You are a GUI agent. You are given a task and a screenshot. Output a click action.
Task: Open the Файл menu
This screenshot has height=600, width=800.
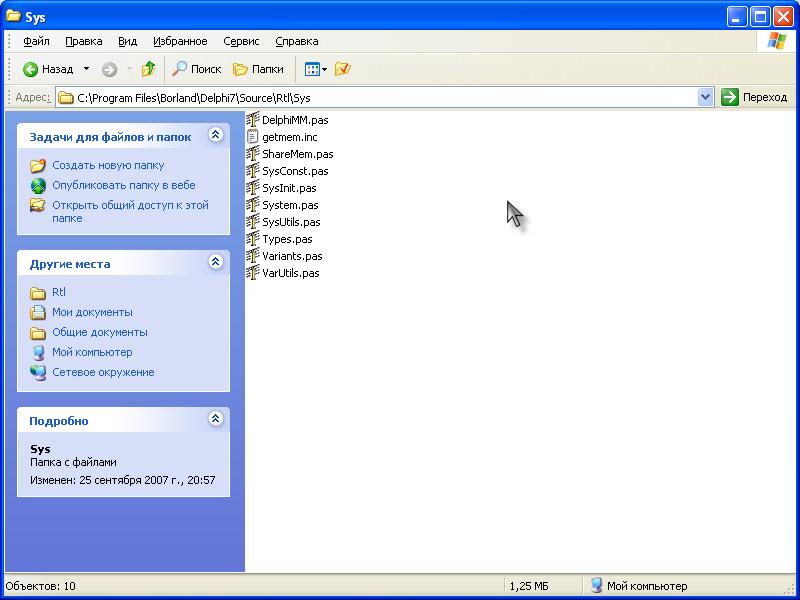(x=36, y=41)
